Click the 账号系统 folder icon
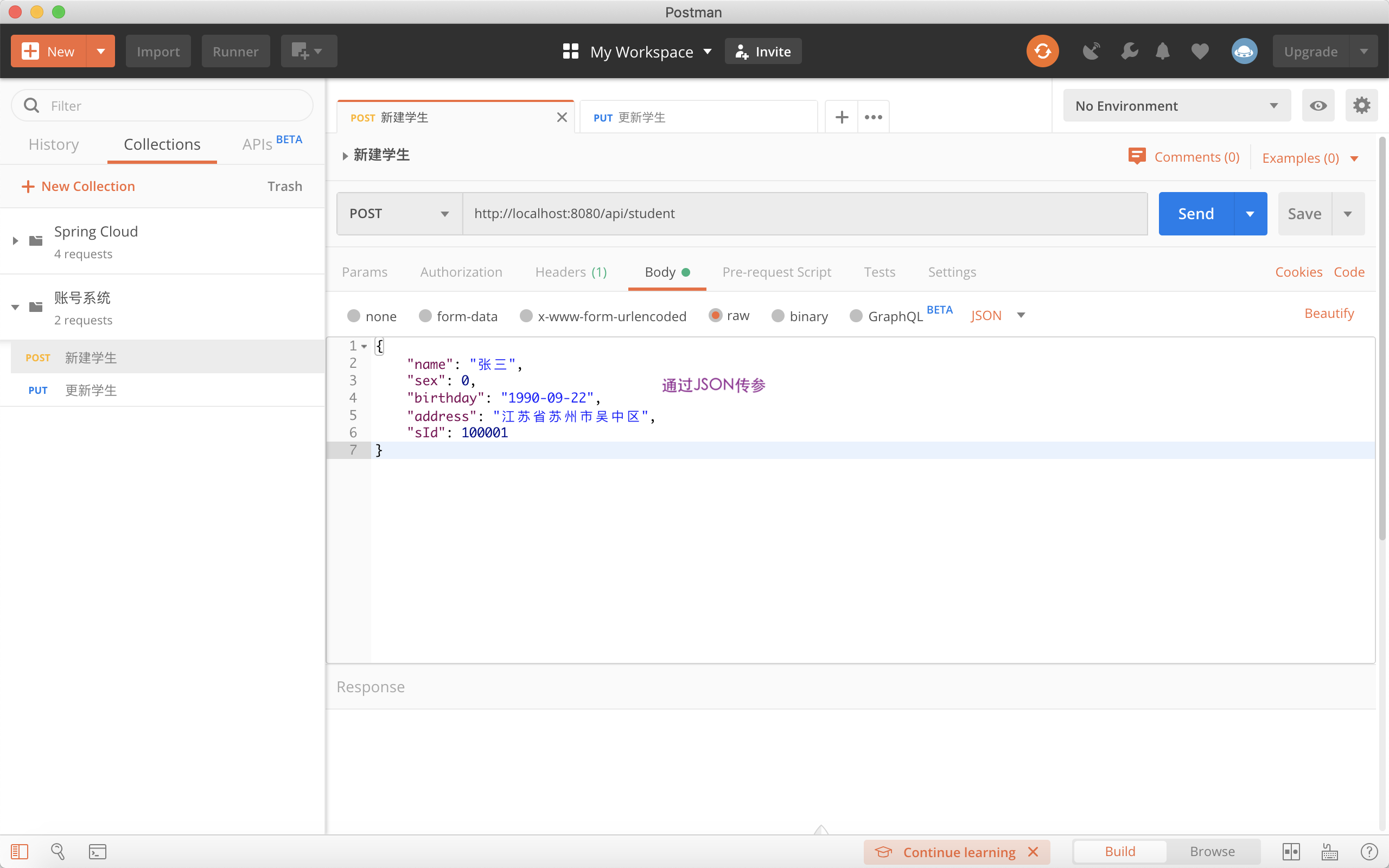 coord(36,307)
